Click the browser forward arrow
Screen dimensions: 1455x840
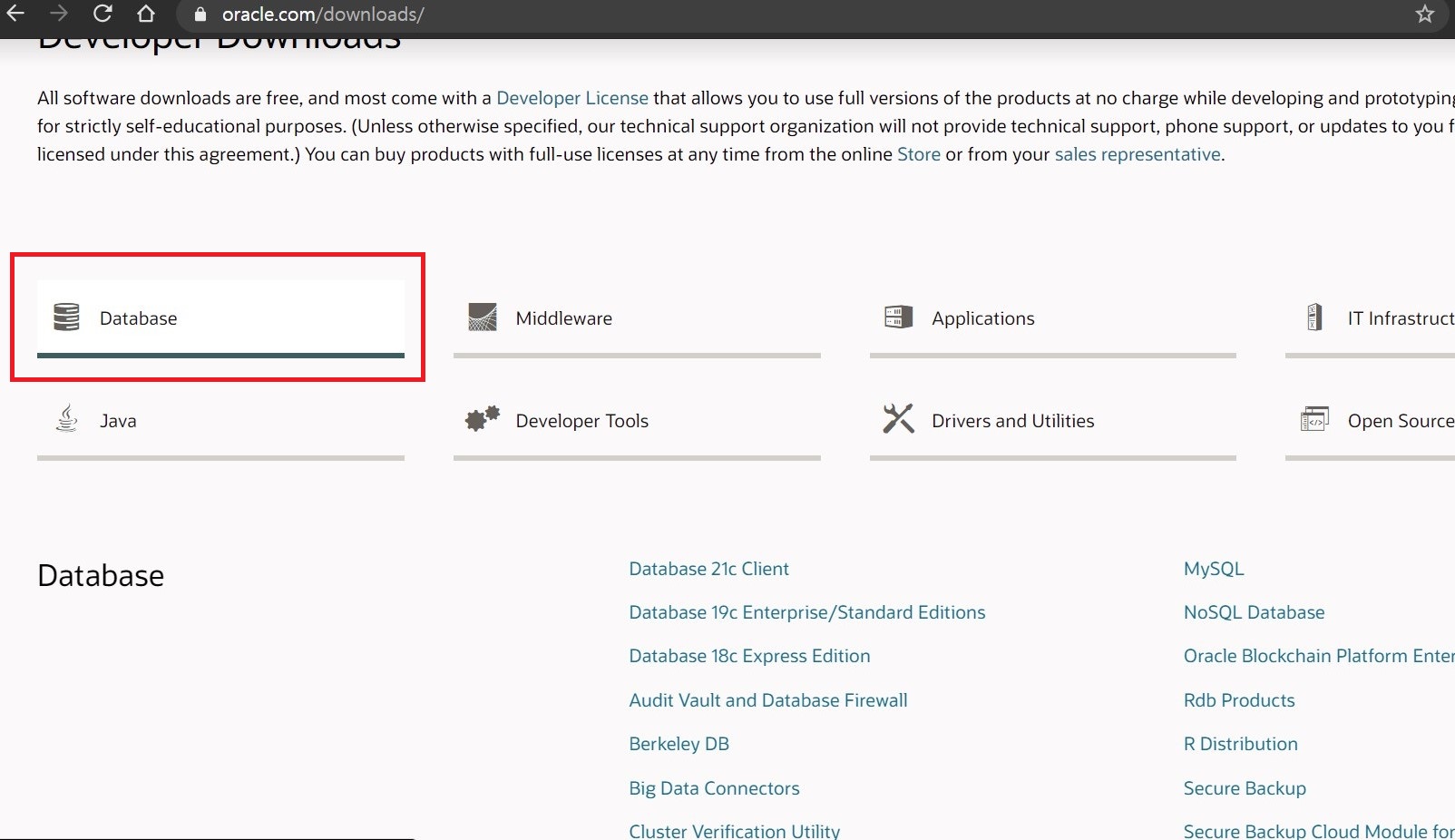(59, 14)
